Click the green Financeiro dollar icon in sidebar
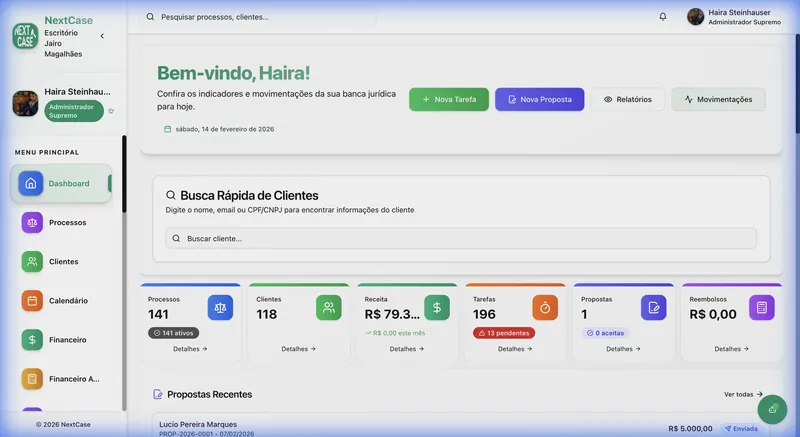 click(32, 340)
